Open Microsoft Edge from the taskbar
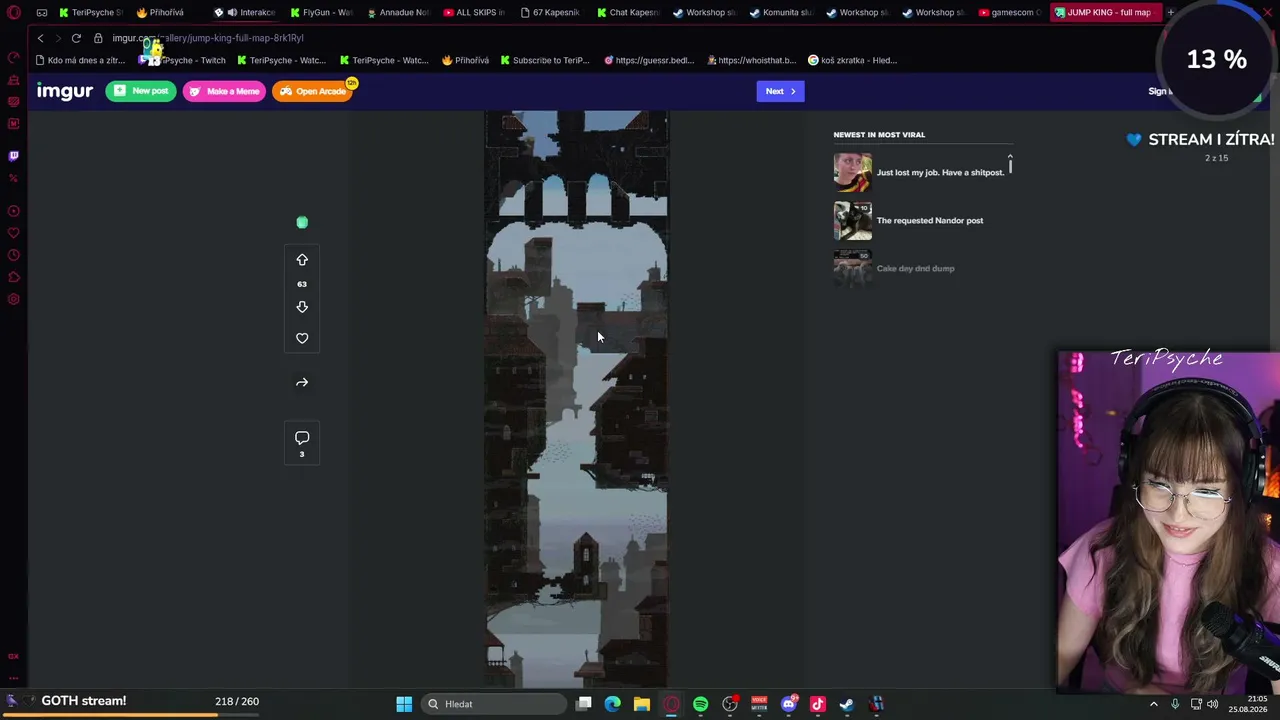1280x720 pixels. pyautogui.click(x=613, y=704)
